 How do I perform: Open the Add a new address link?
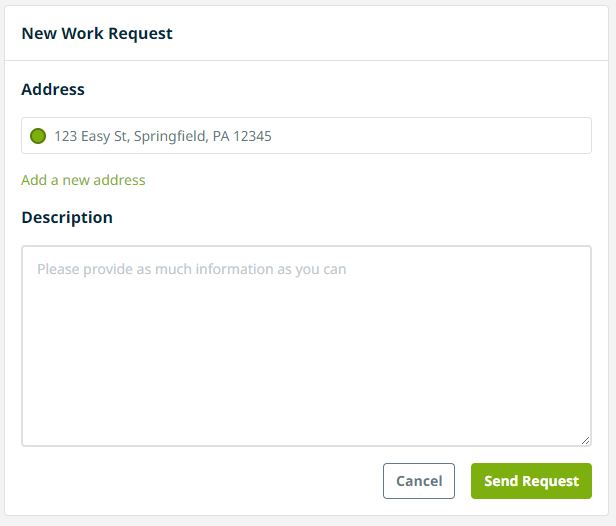tap(83, 180)
